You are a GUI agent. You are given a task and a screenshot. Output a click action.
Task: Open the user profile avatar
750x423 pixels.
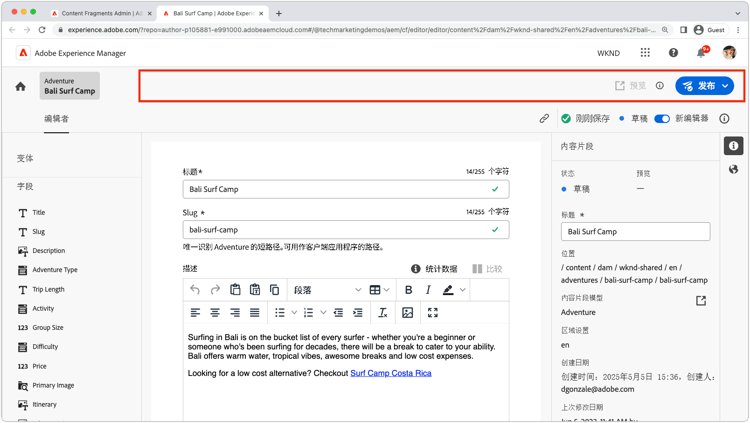click(729, 53)
